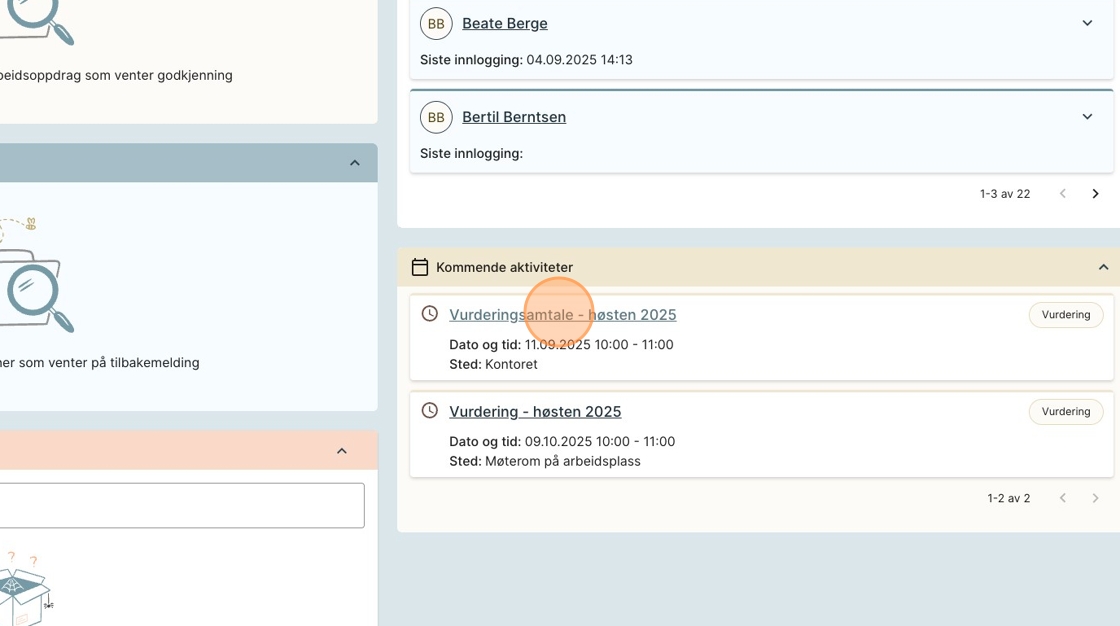Open Beate Berge's profile link
The image size is (1120, 626).
(504, 23)
